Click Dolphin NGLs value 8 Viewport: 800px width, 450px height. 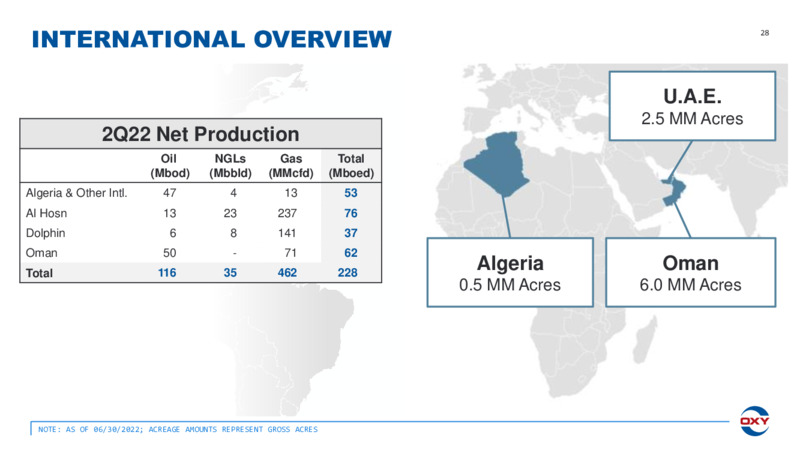[233, 233]
